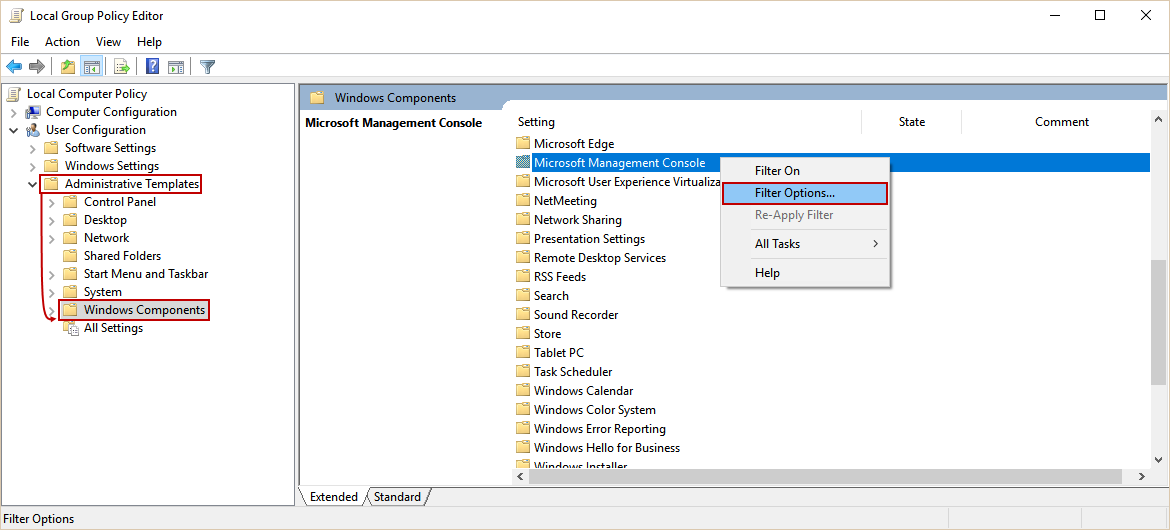Viewport: 1170px width, 530px height.
Task: Expand the Control Panel tree folder
Action: click(52, 202)
